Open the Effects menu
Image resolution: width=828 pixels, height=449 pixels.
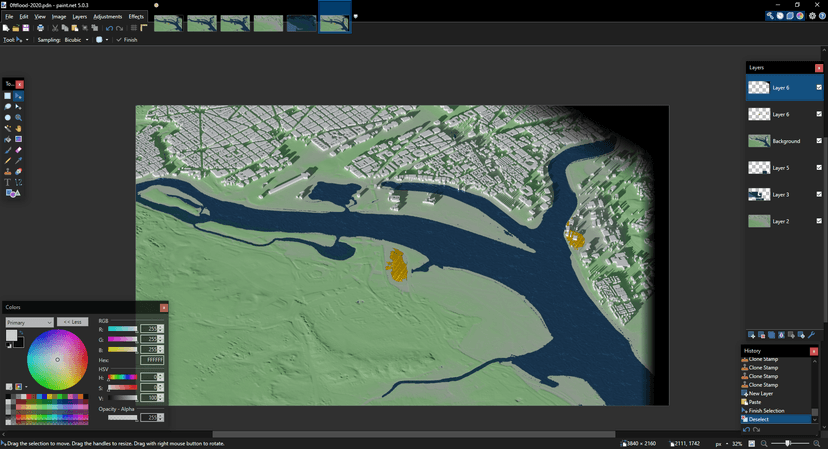pos(136,17)
